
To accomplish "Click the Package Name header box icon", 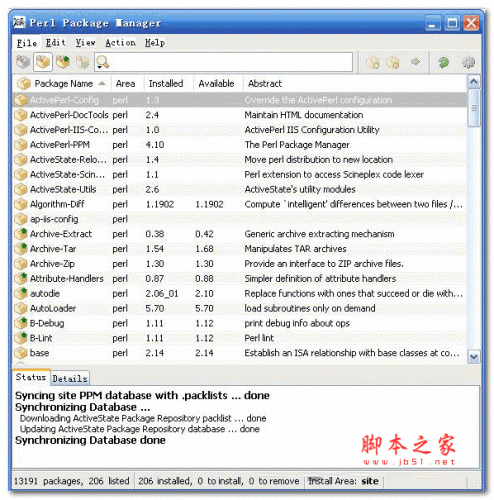I will pos(24,83).
